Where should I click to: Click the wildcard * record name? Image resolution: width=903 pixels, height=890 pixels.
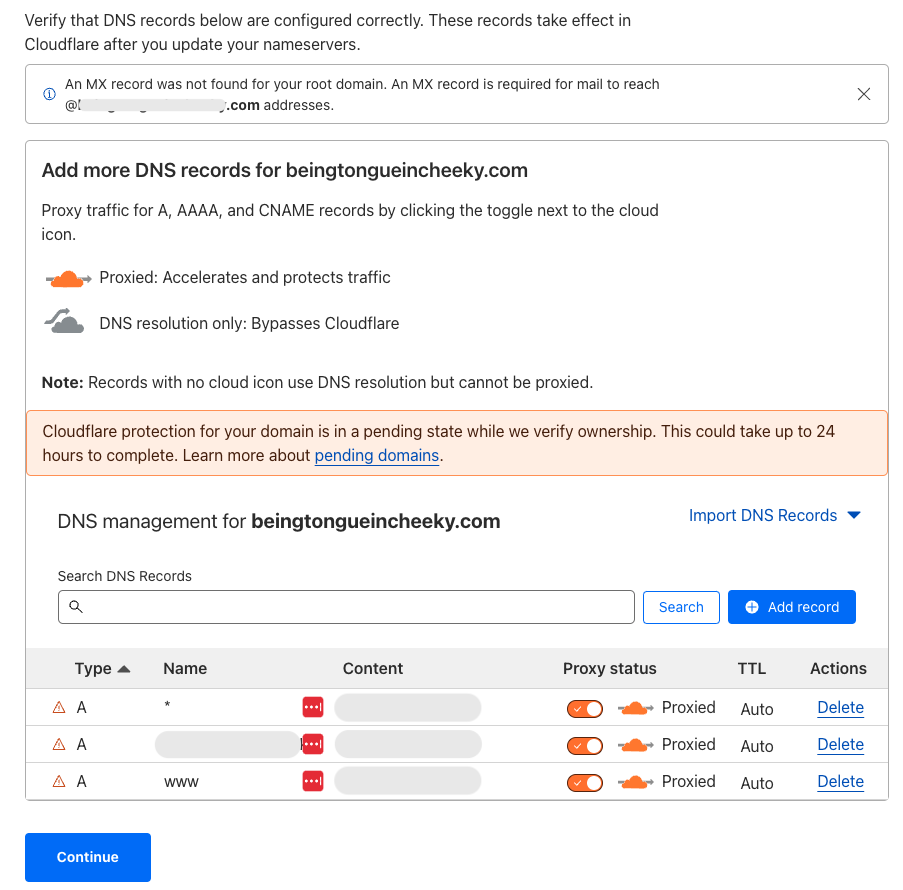coord(167,705)
